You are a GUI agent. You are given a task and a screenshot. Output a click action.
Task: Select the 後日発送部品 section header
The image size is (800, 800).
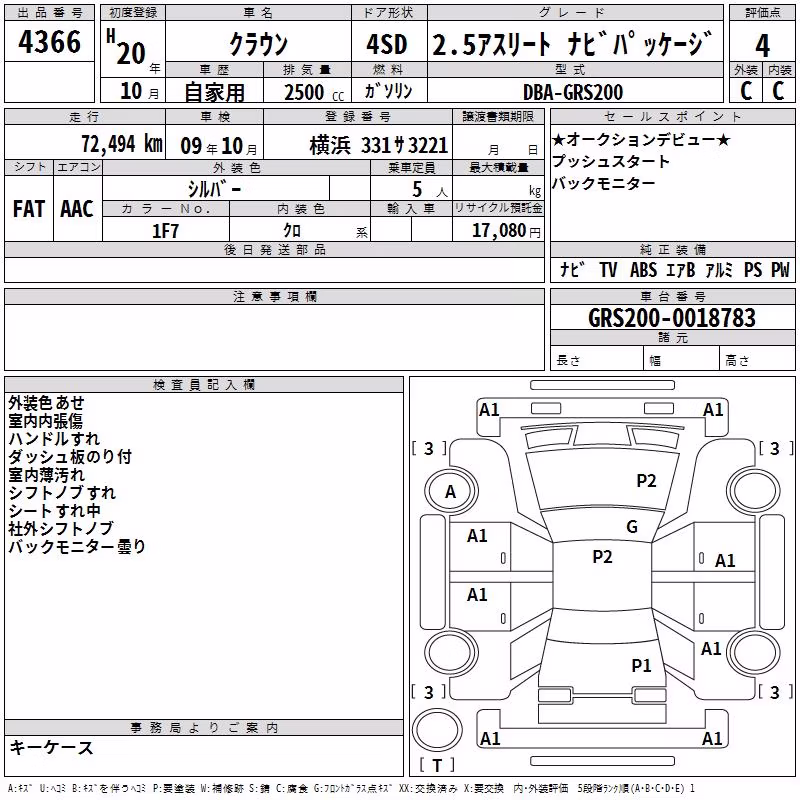(275, 249)
